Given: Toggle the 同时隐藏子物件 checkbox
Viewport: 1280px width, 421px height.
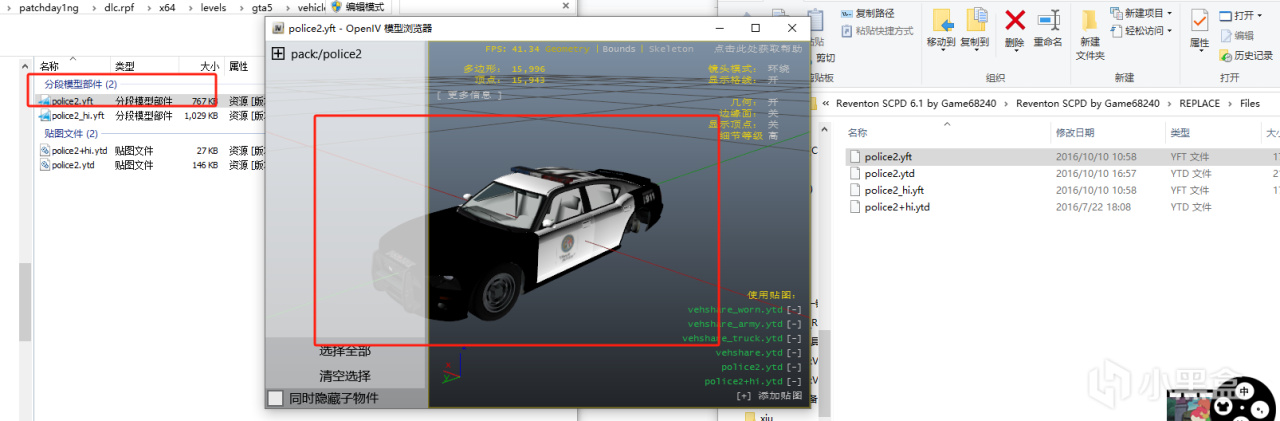Looking at the screenshot, I should 276,399.
